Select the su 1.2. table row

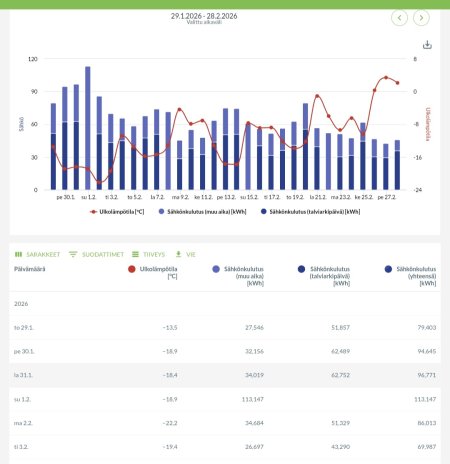pos(225,399)
